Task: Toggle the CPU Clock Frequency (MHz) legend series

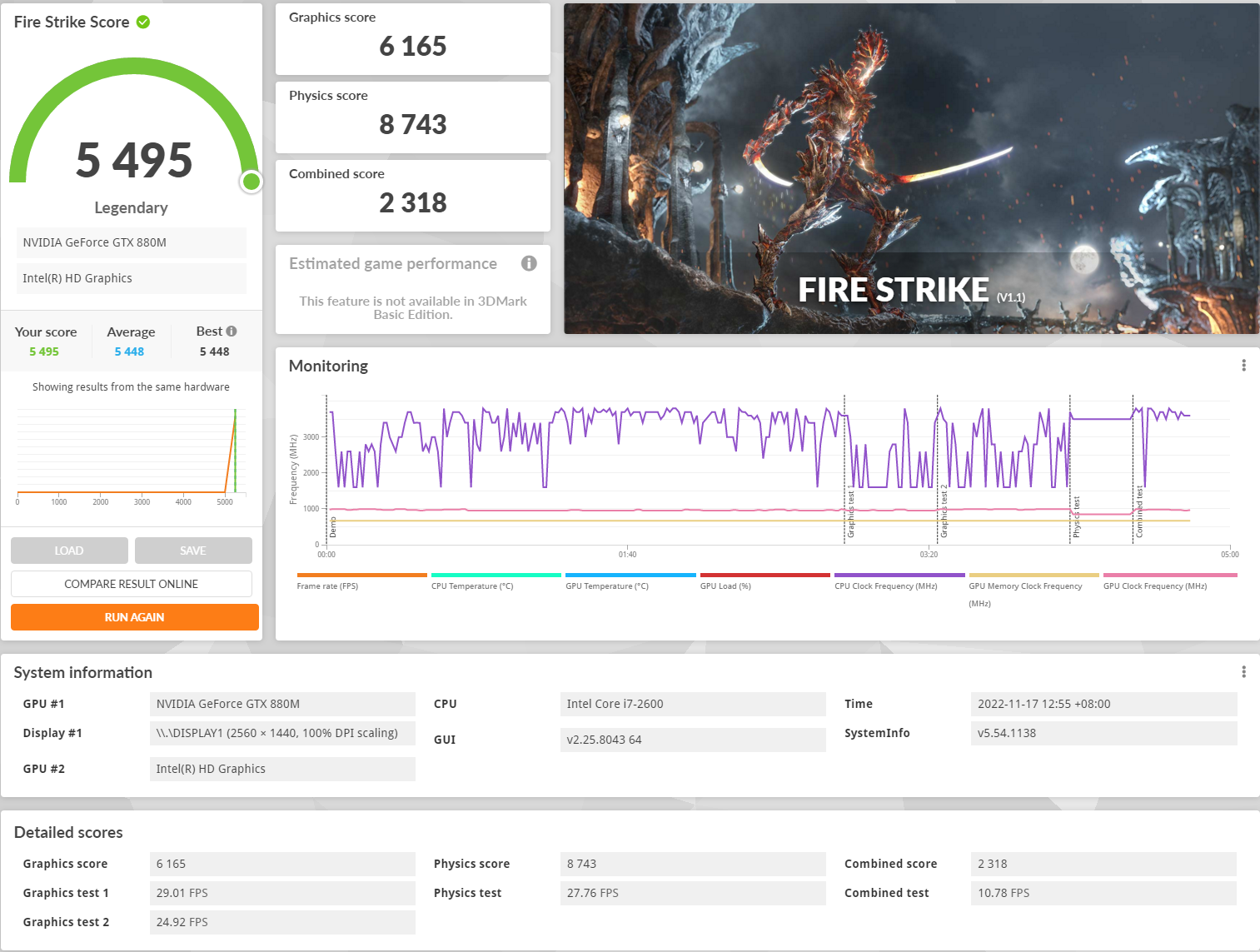Action: (x=899, y=581)
